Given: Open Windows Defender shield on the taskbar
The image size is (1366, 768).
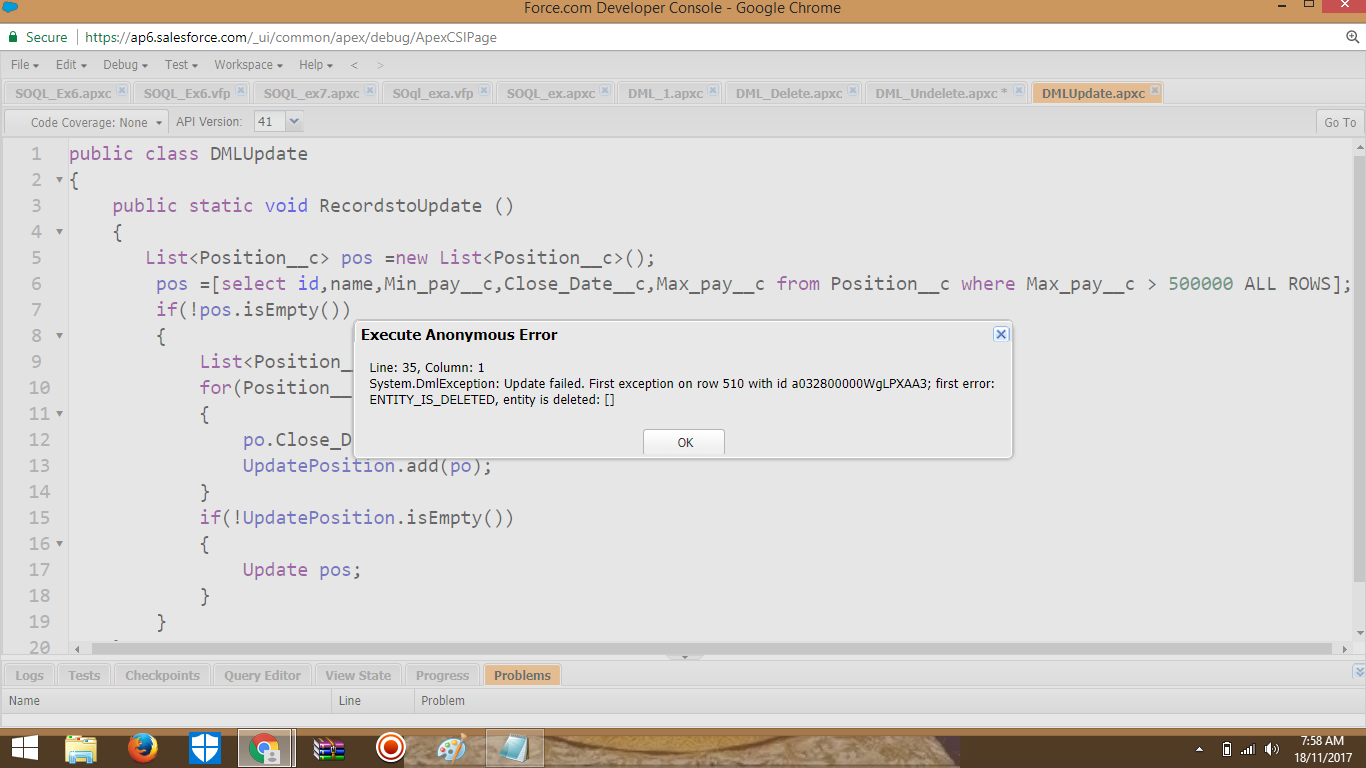Looking at the screenshot, I should pos(205,748).
